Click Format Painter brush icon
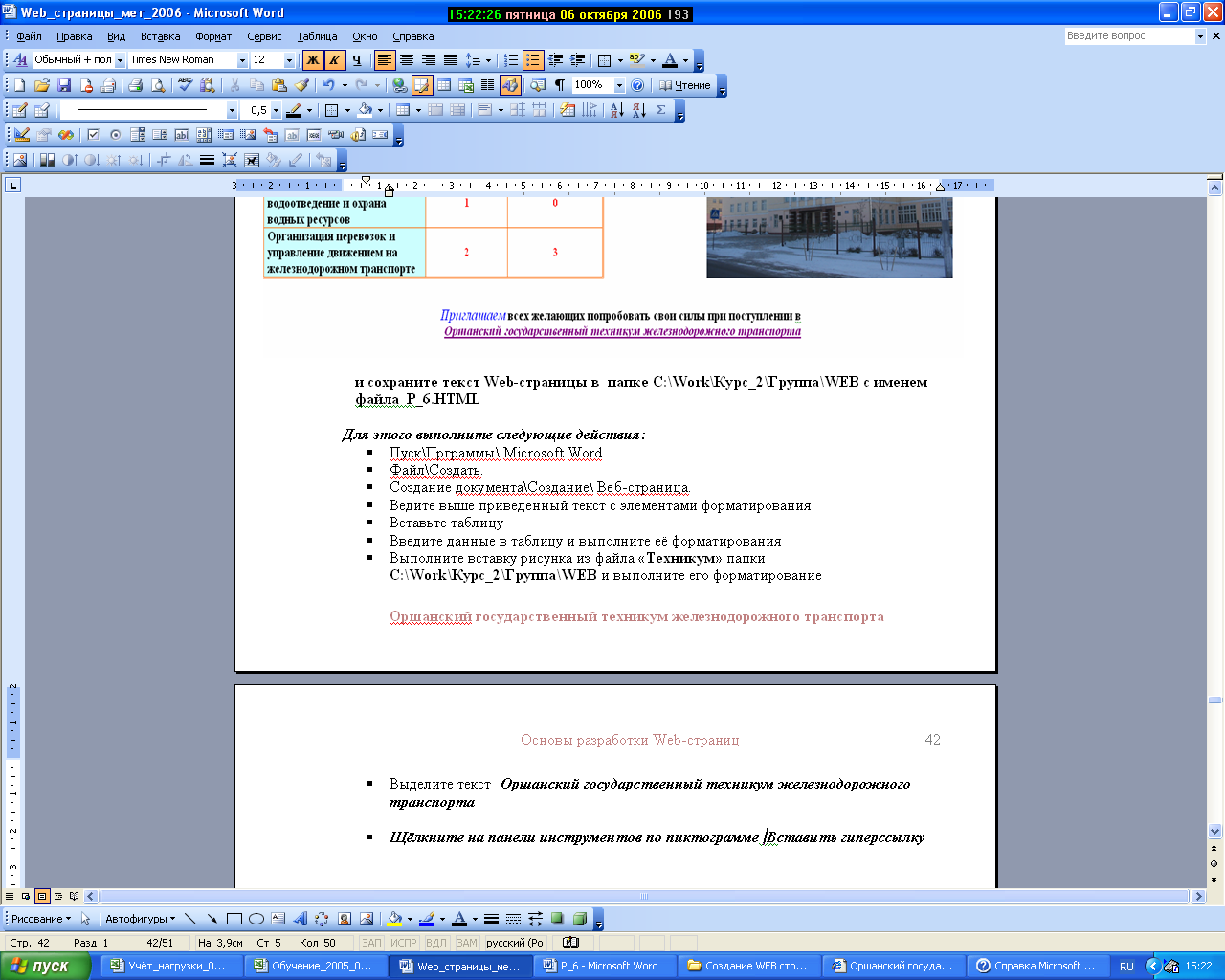1225x980 pixels. click(x=301, y=85)
